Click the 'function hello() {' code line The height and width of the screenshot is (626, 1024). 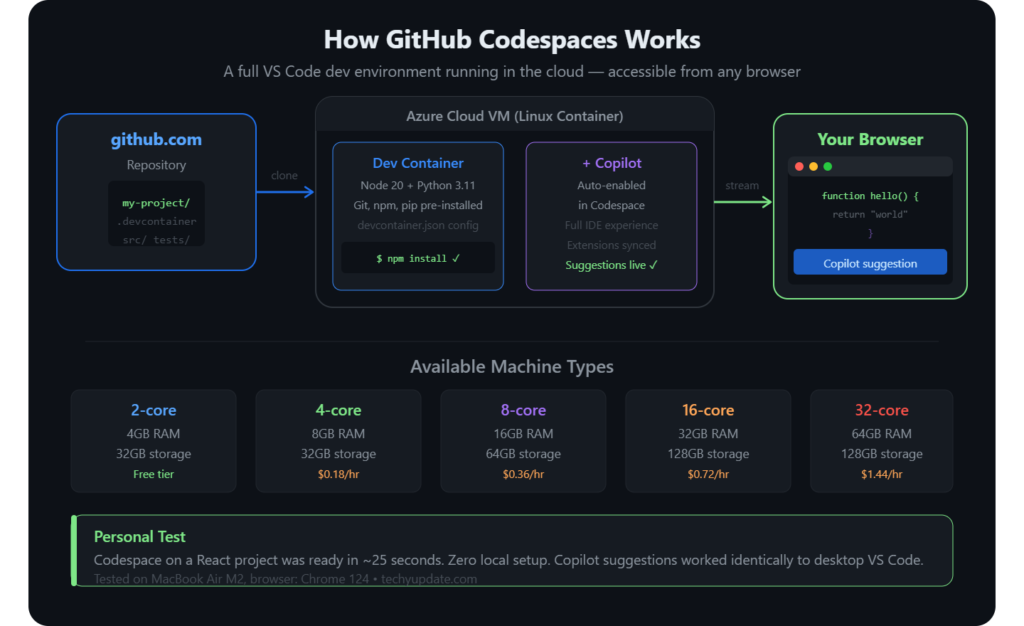tap(870, 196)
